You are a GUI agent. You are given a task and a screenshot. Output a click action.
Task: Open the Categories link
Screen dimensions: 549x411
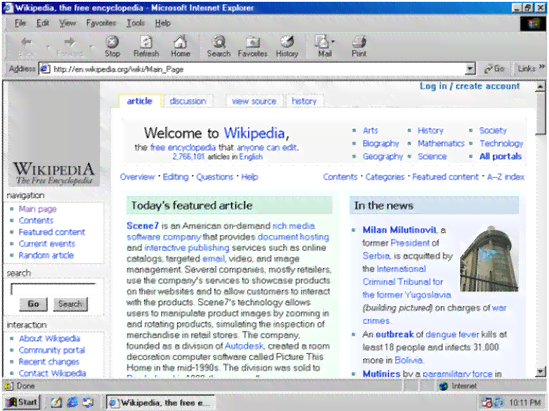[x=385, y=177]
